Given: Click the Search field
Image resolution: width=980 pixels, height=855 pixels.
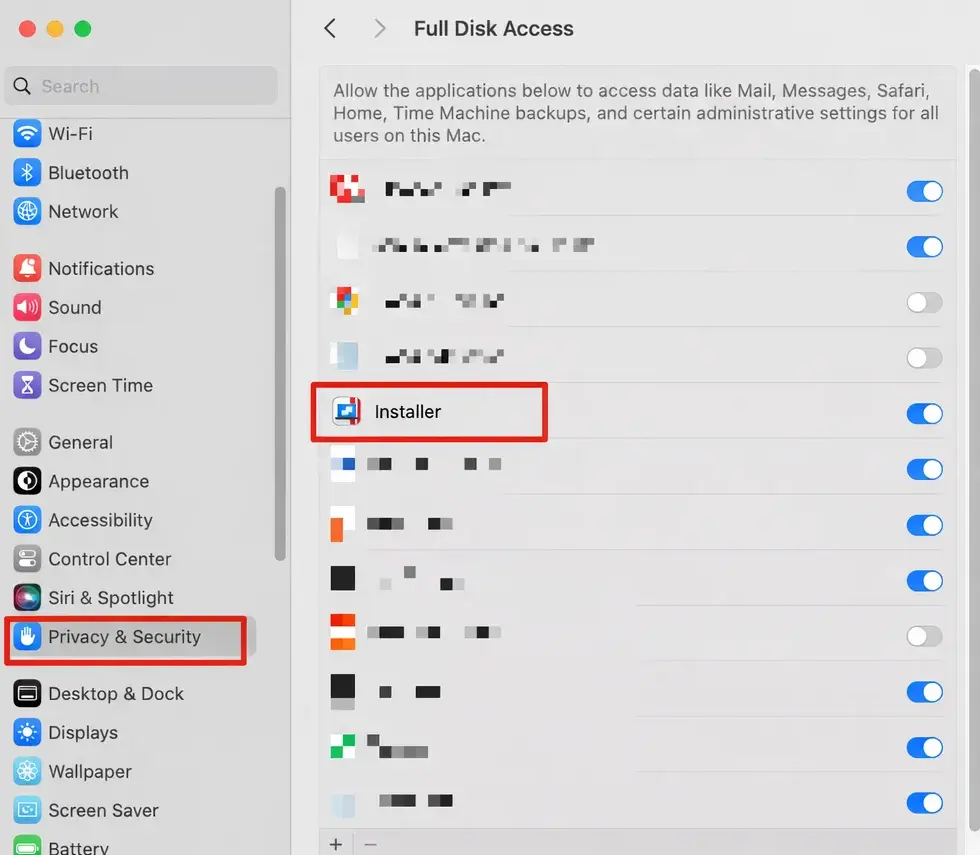Looking at the screenshot, I should pos(140,86).
